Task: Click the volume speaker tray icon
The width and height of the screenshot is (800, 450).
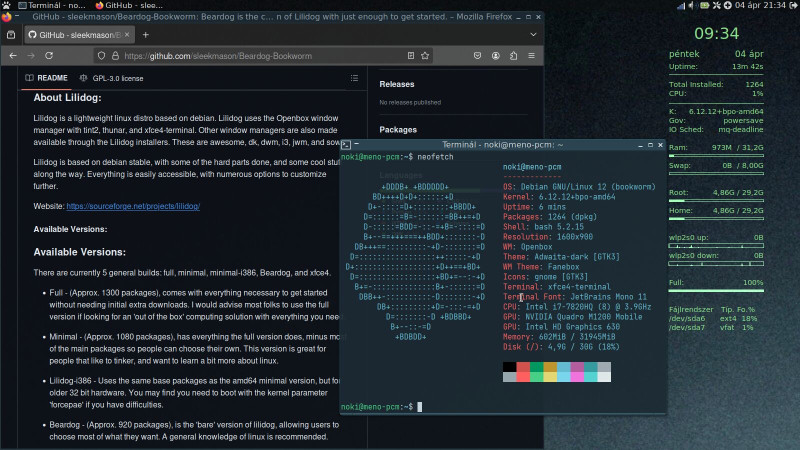Action: [x=691, y=5]
